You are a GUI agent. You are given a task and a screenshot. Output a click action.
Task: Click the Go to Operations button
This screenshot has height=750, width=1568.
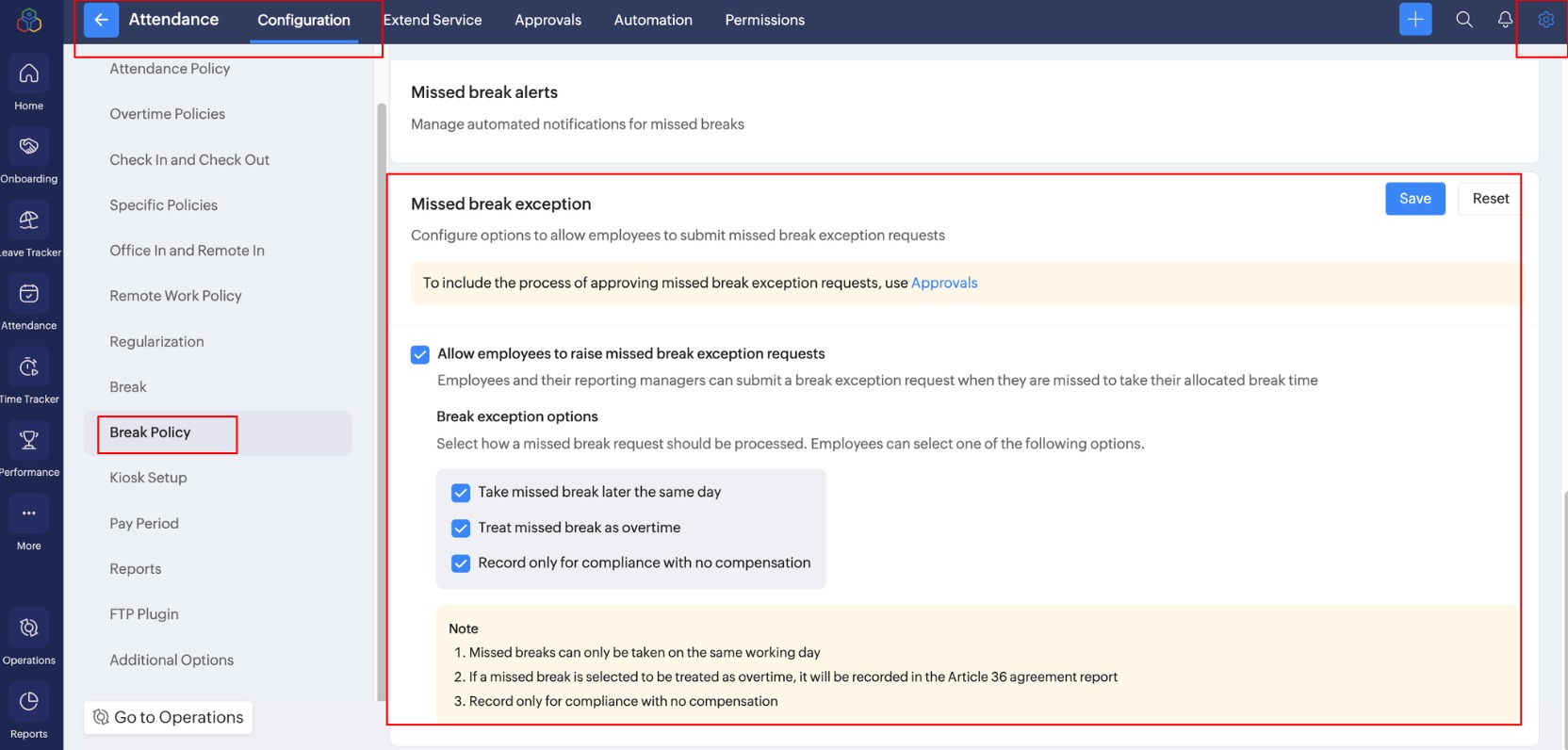pos(168,717)
